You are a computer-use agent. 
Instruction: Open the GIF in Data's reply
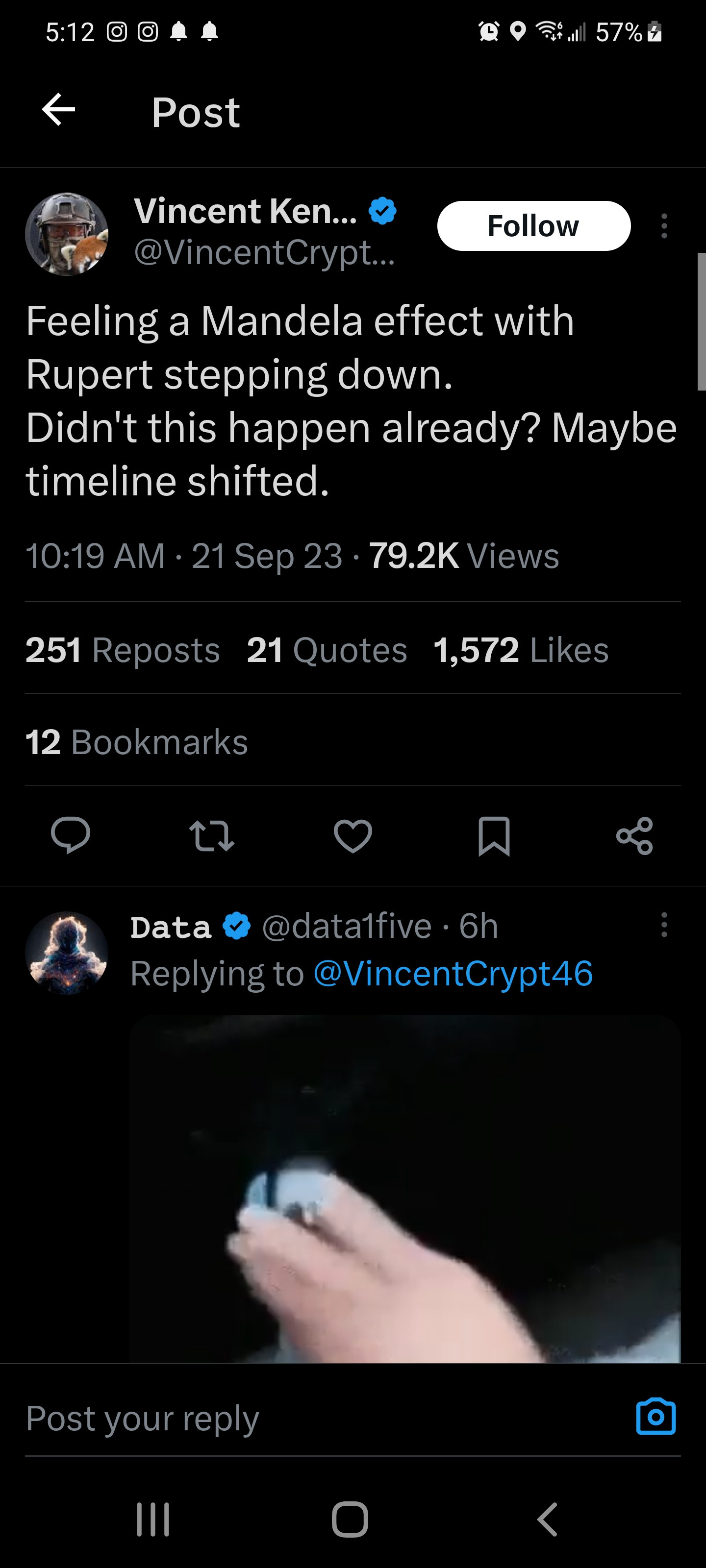click(404, 1187)
